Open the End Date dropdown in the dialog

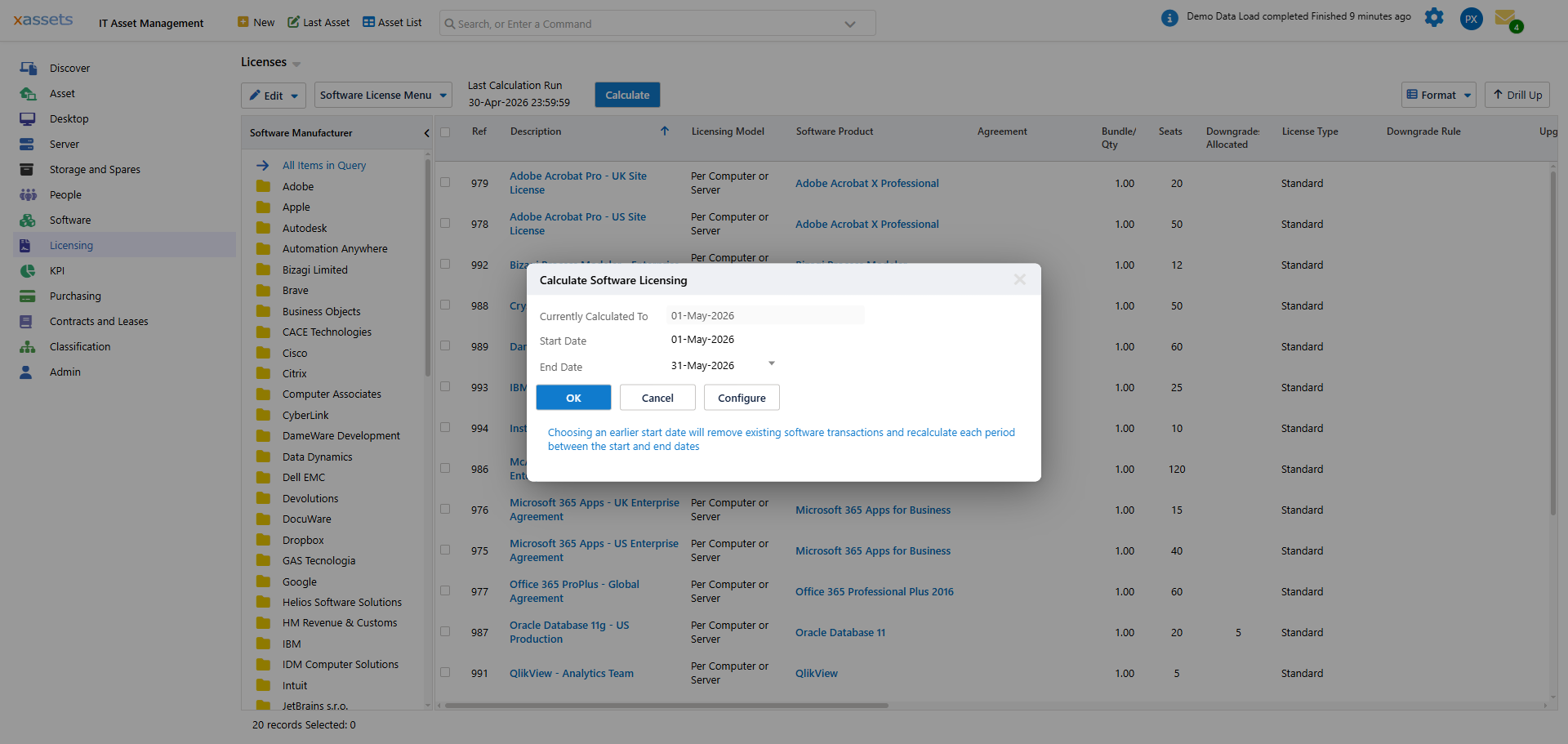[x=771, y=363]
